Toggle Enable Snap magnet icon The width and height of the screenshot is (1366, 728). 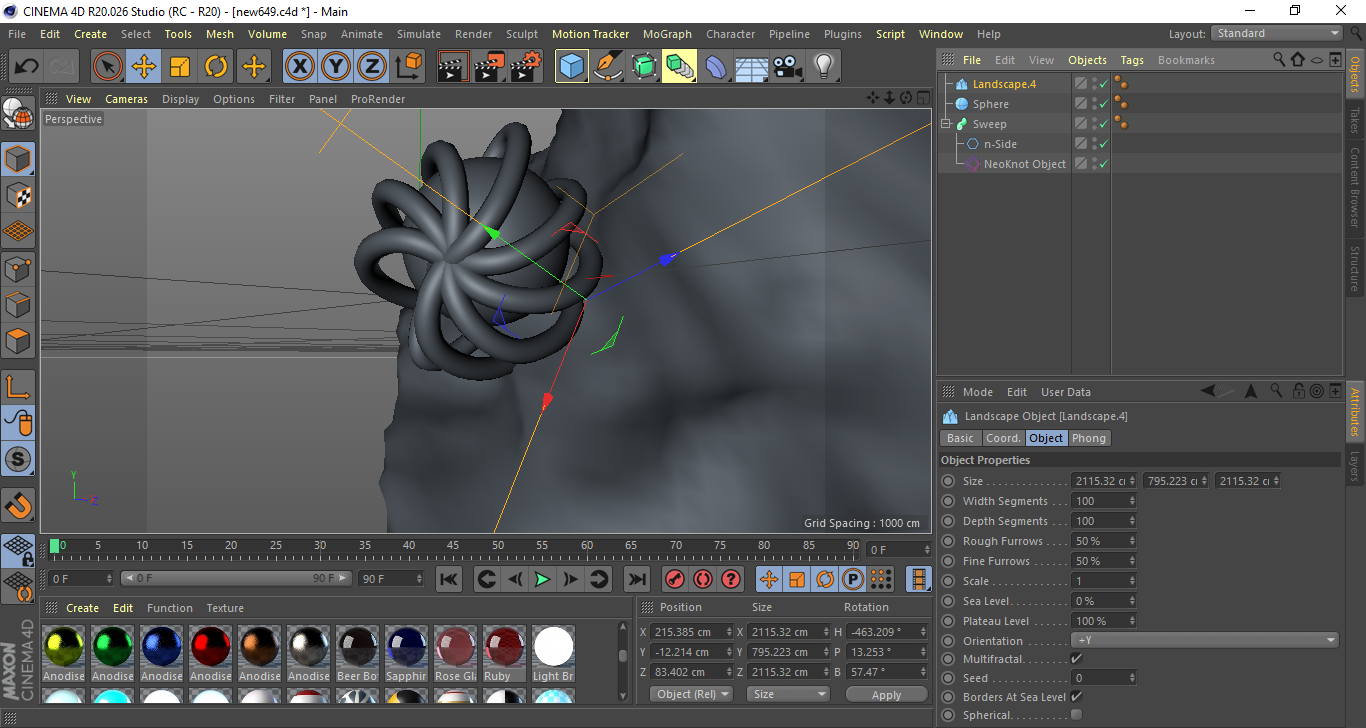point(18,505)
